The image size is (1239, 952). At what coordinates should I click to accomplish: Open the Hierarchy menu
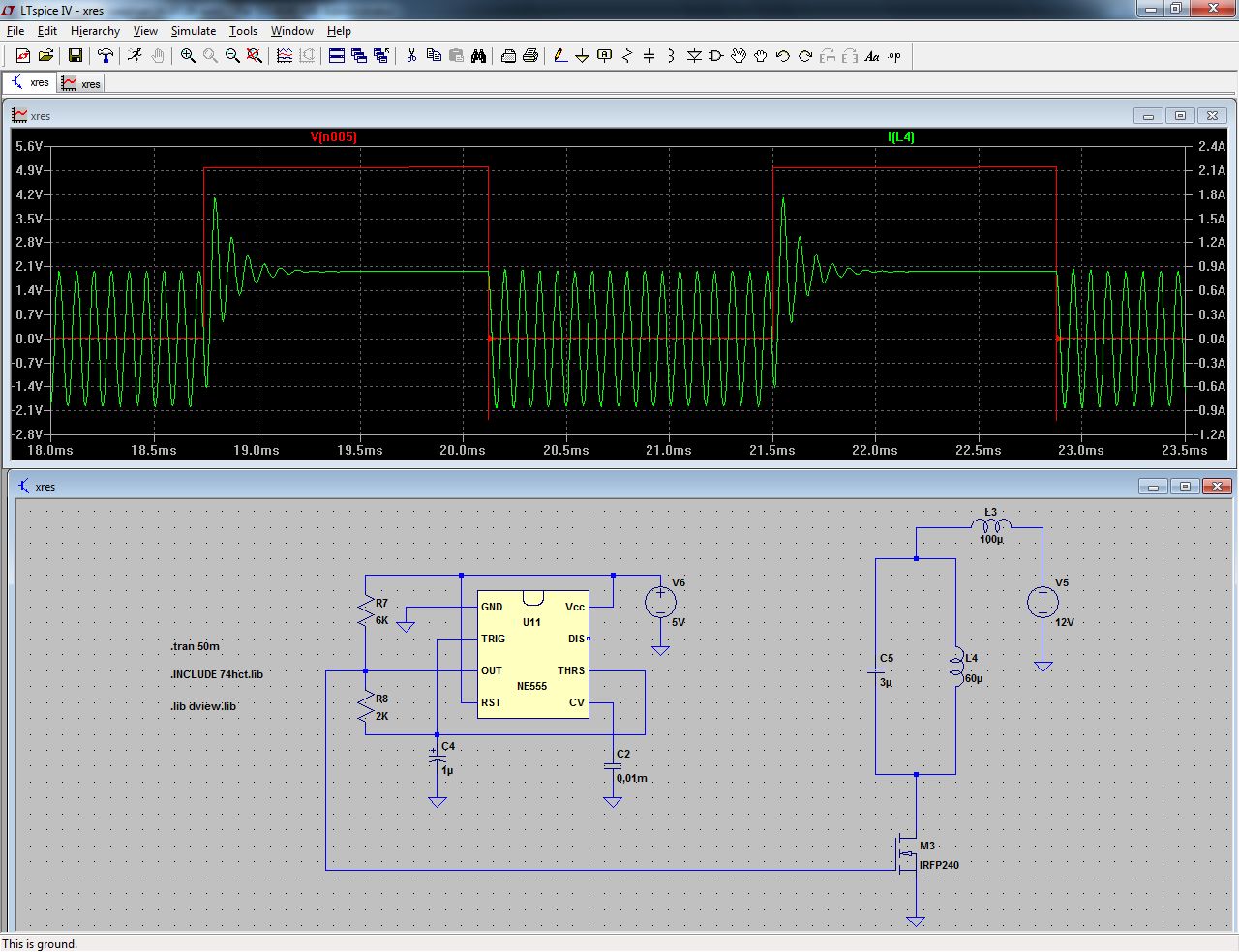(x=95, y=31)
